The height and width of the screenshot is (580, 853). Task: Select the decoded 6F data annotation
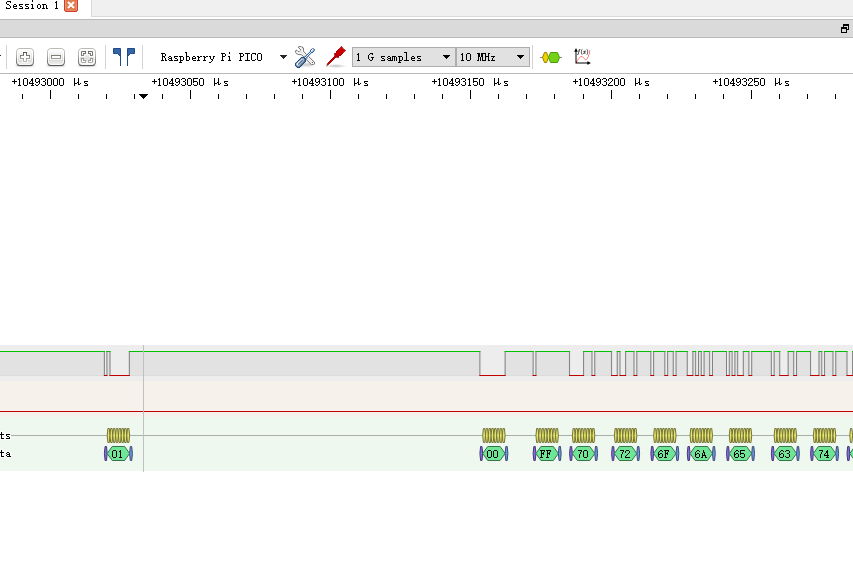pyautogui.click(x=663, y=454)
